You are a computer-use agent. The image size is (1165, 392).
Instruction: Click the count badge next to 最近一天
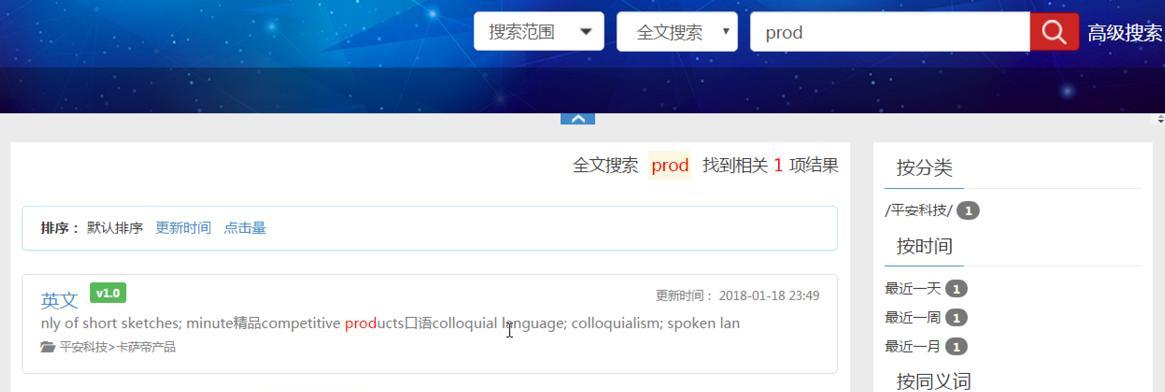(x=956, y=288)
